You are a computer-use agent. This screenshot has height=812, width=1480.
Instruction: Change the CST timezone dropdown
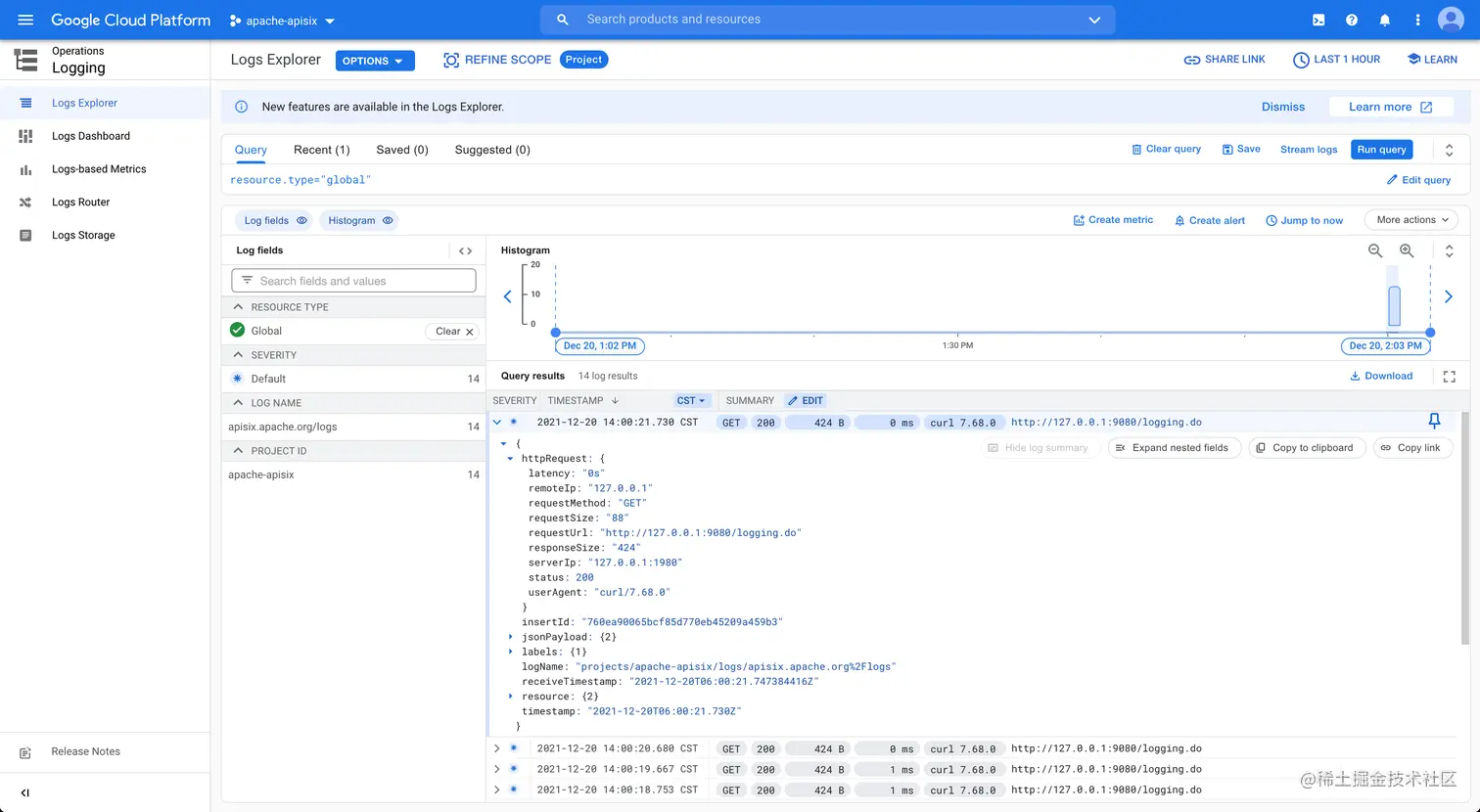point(691,400)
